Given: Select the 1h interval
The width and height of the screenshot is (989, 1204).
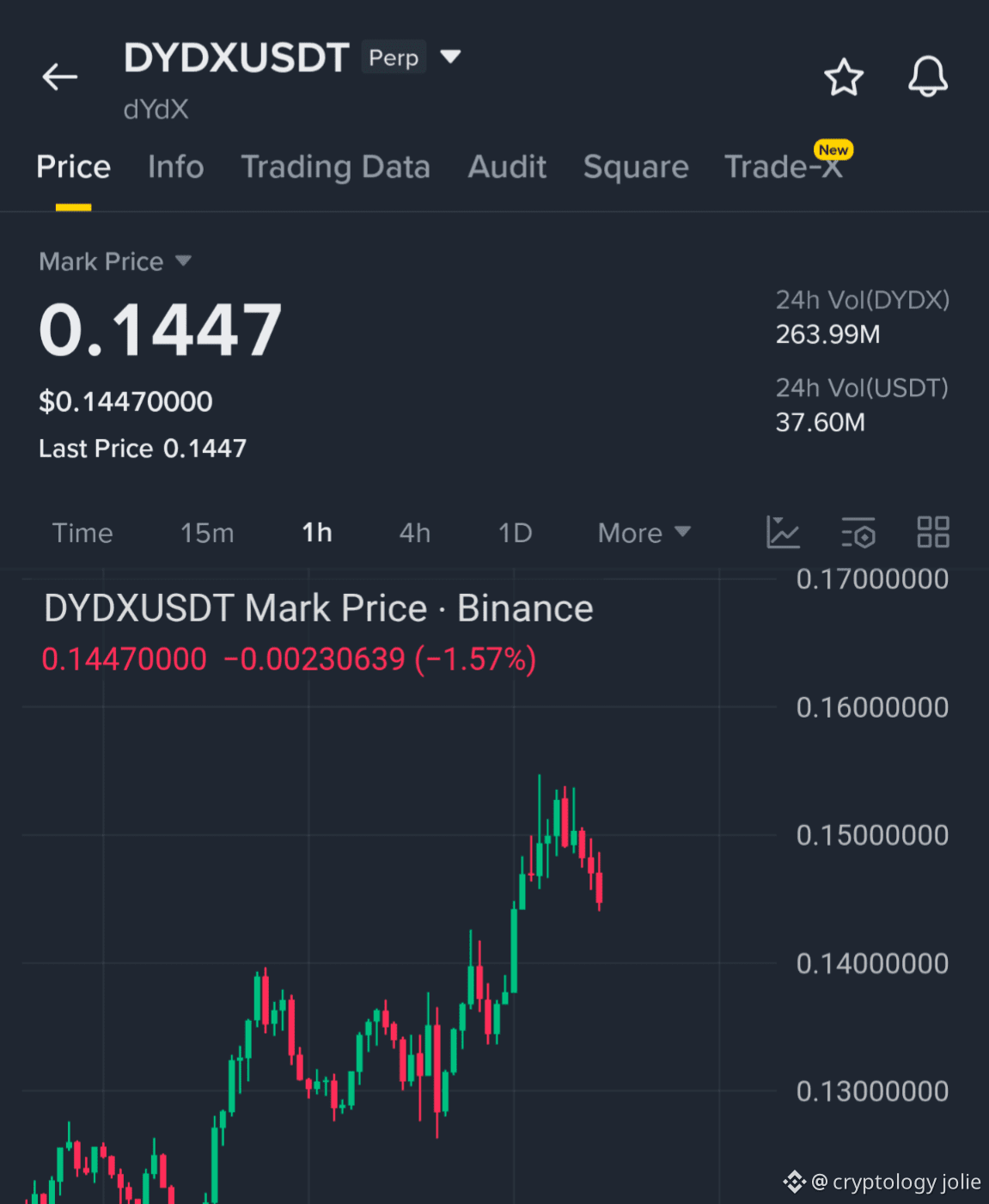Looking at the screenshot, I should click(317, 533).
